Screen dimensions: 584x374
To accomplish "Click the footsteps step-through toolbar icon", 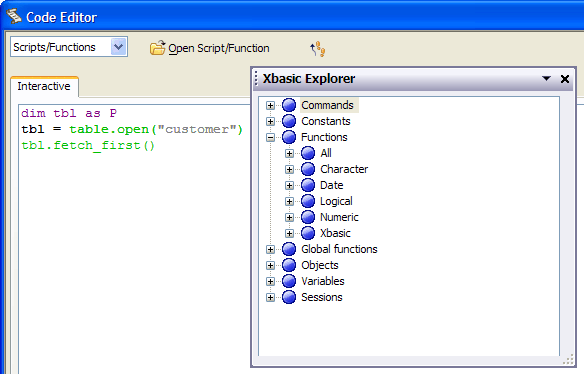I will click(318, 49).
